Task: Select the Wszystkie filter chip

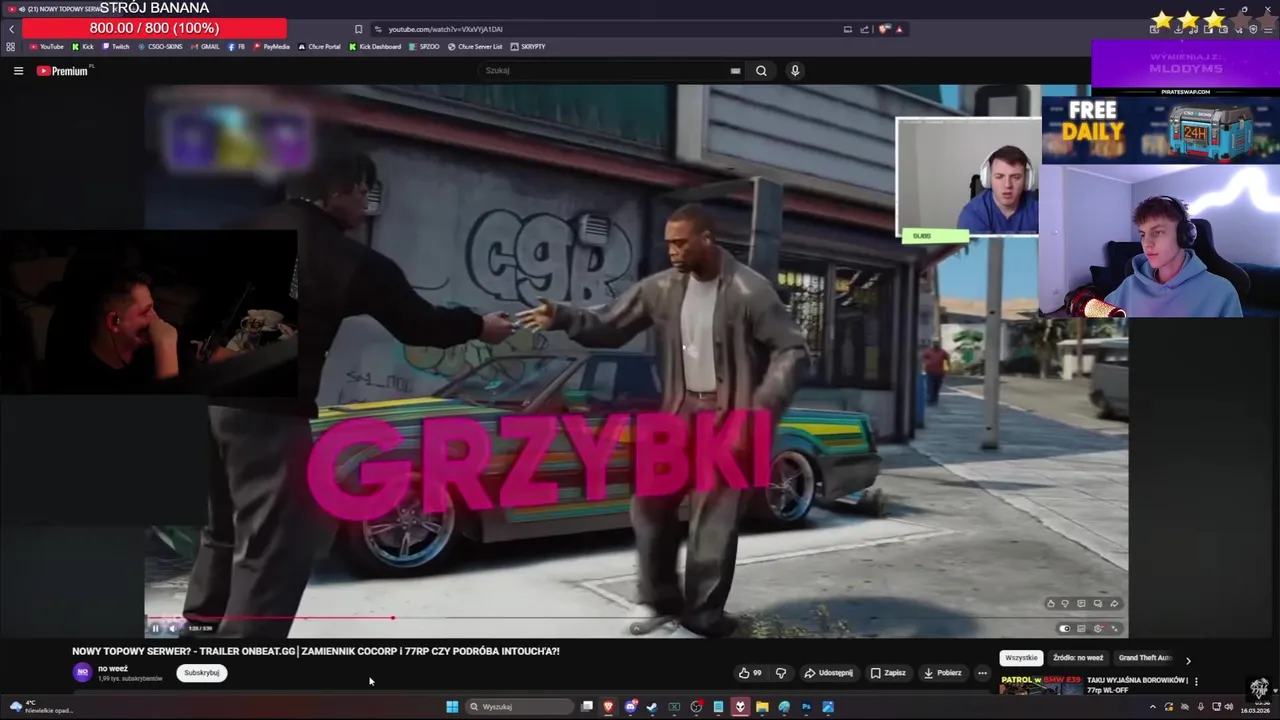Action: coord(1021,658)
